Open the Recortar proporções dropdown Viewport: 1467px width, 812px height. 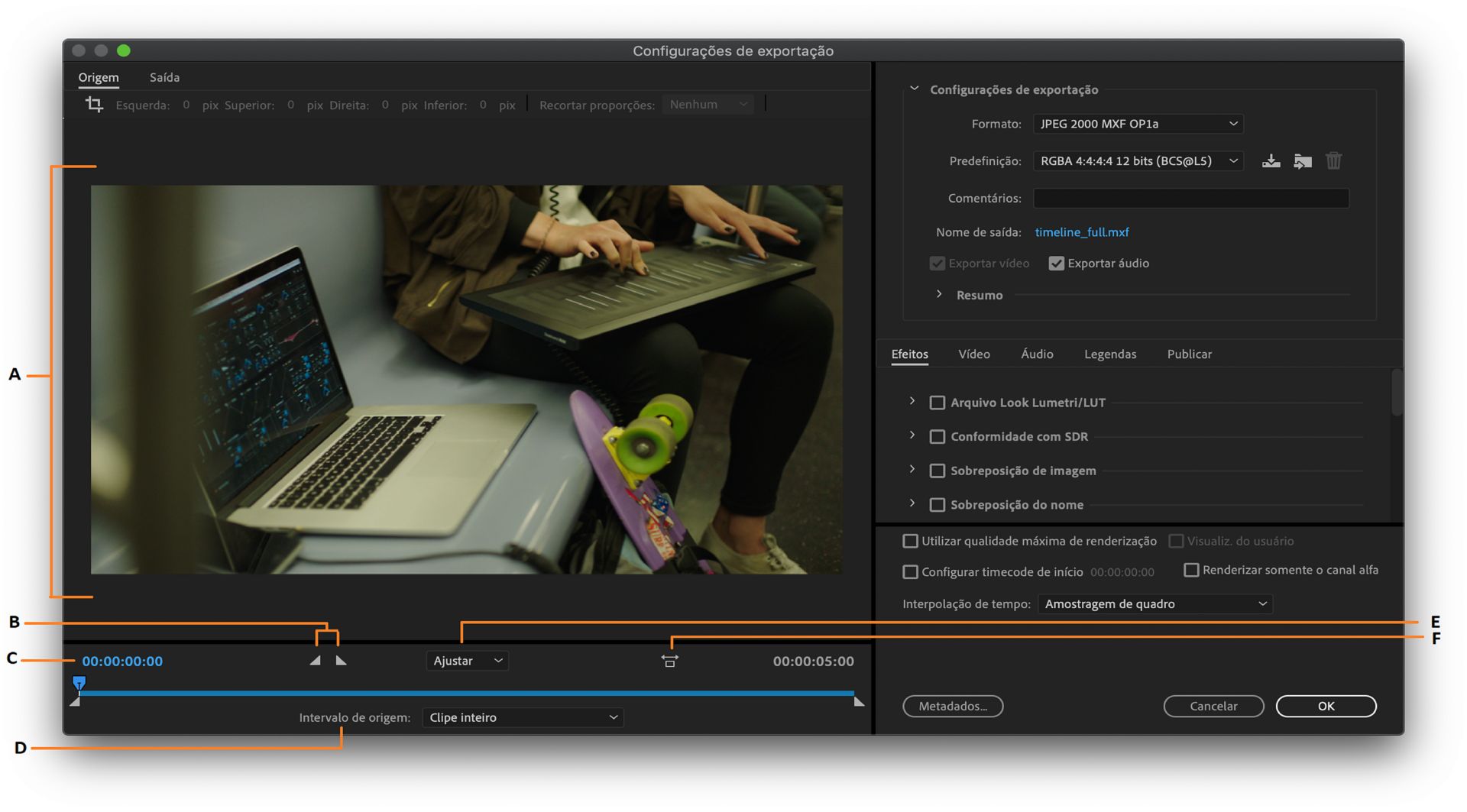(x=707, y=105)
